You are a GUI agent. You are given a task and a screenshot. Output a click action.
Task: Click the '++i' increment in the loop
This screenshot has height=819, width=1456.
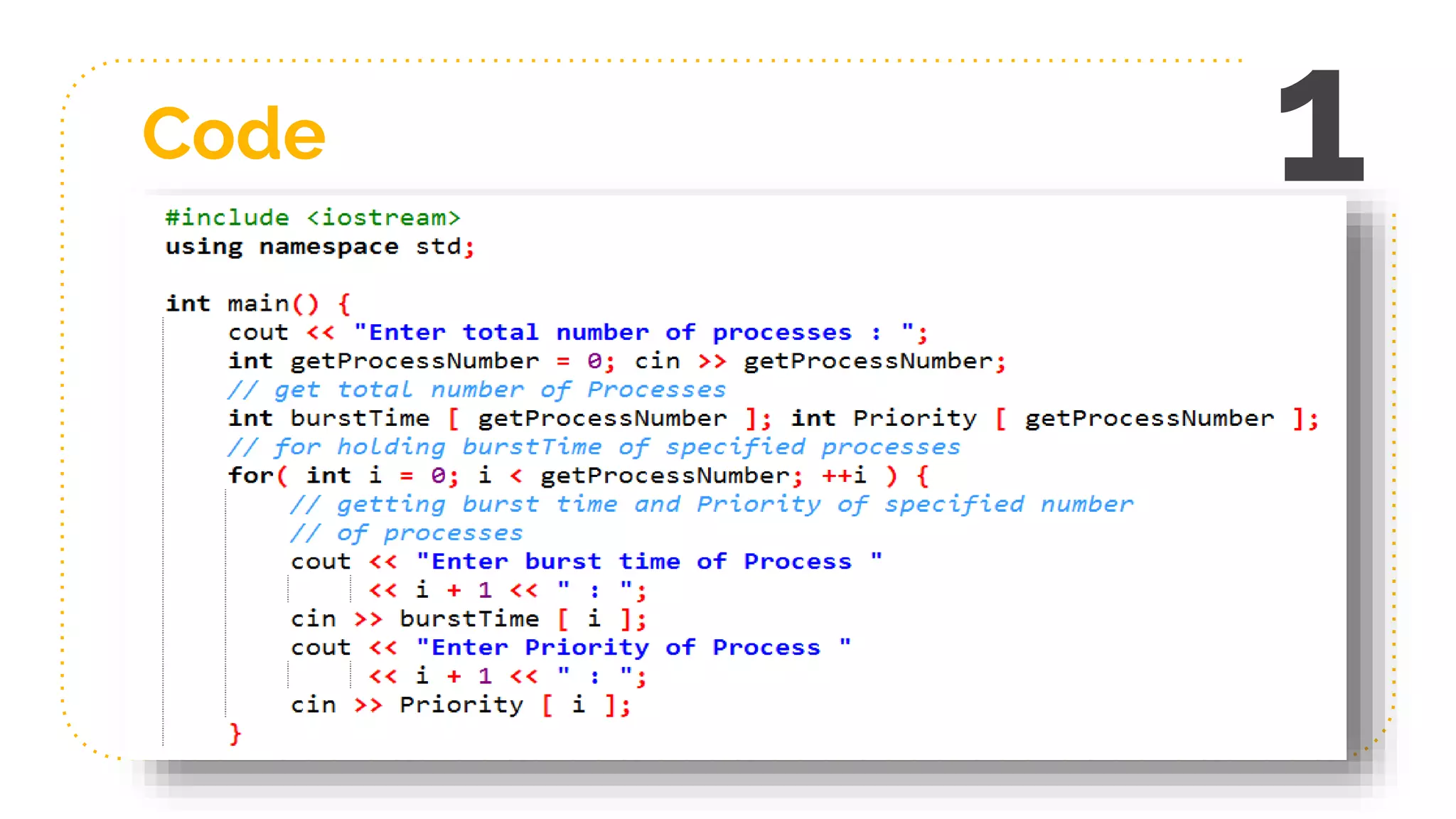tap(844, 476)
